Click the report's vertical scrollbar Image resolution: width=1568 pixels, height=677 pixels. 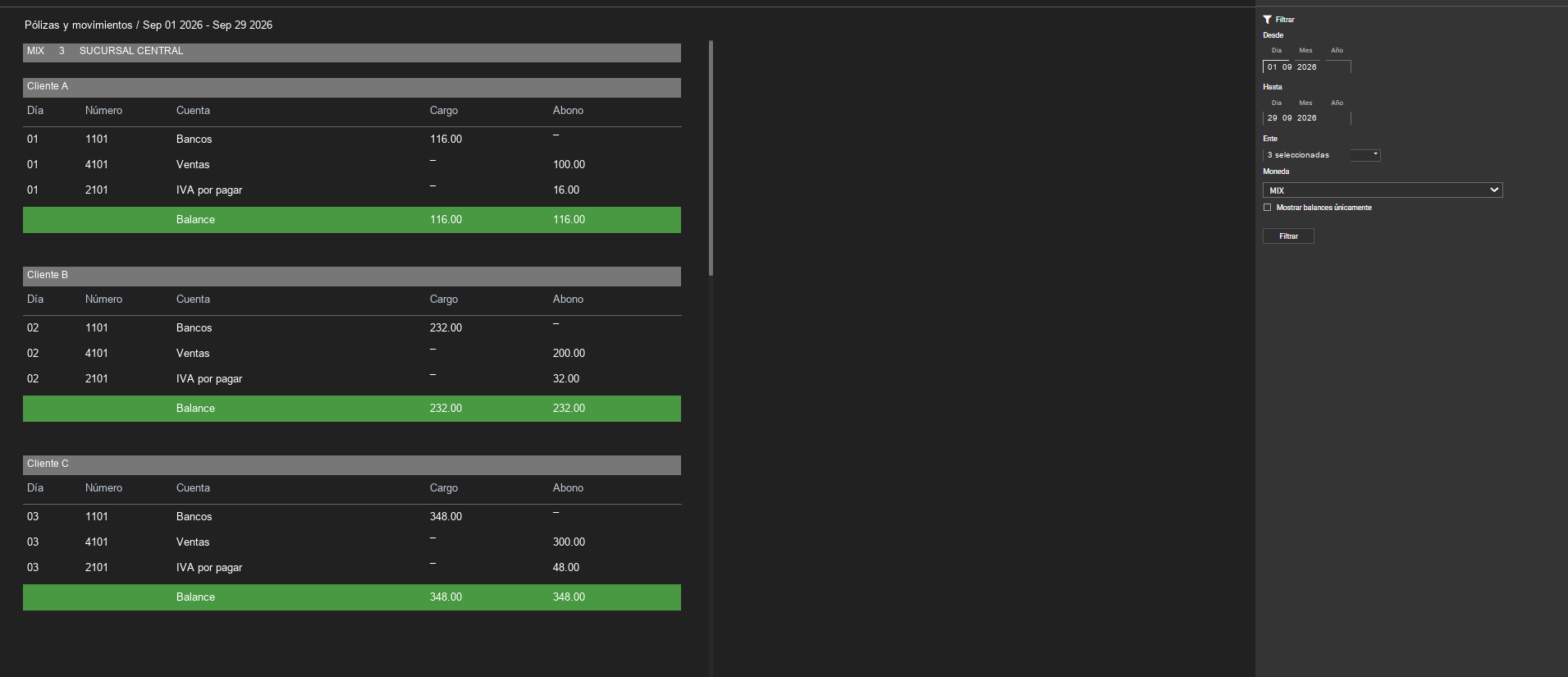pos(711,158)
